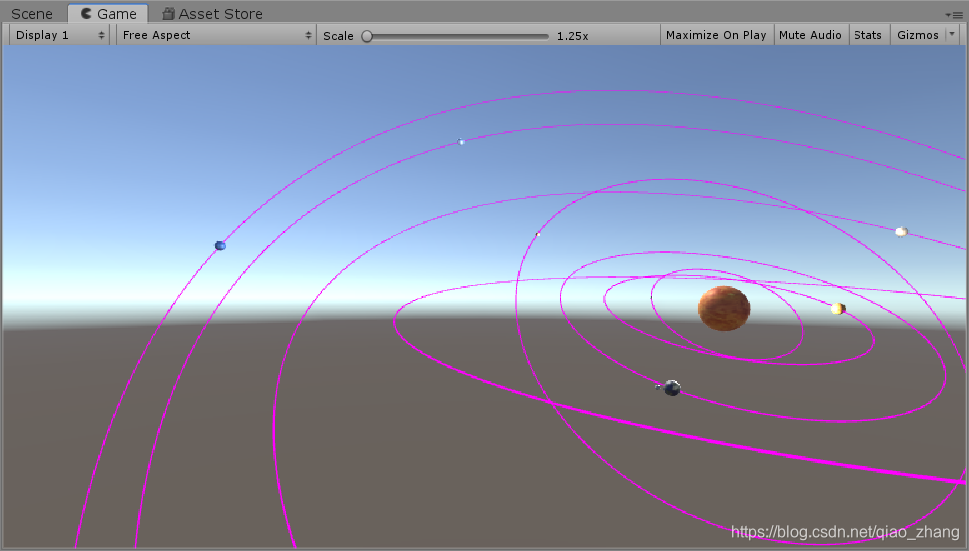Viewport: 969px width, 551px height.
Task: Toggle Maximize On Play
Action: tap(716, 35)
